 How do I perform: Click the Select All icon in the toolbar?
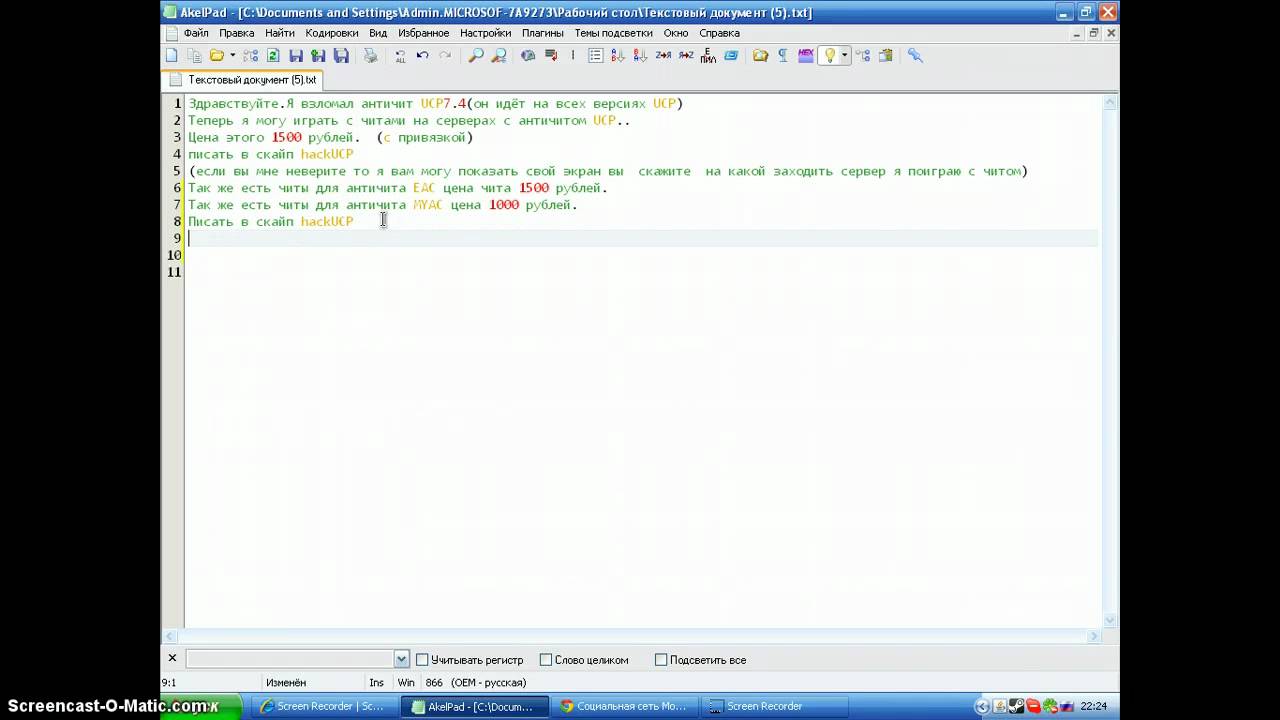click(400, 56)
